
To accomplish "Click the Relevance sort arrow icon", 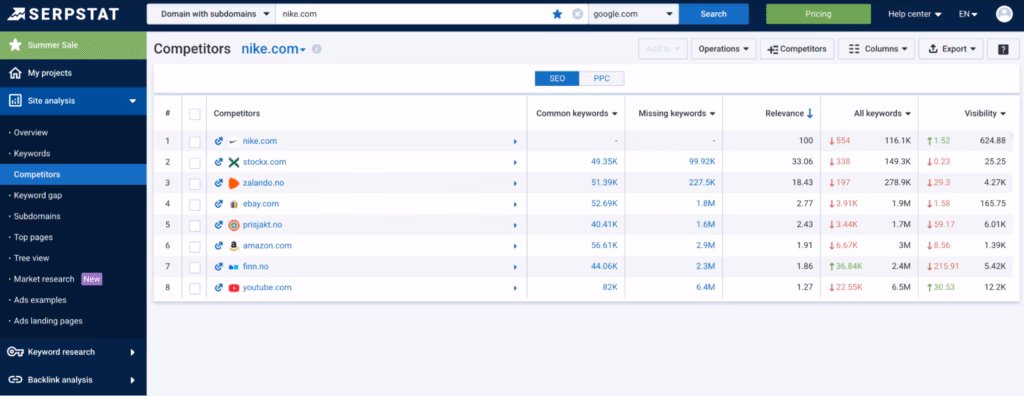I will (x=810, y=114).
